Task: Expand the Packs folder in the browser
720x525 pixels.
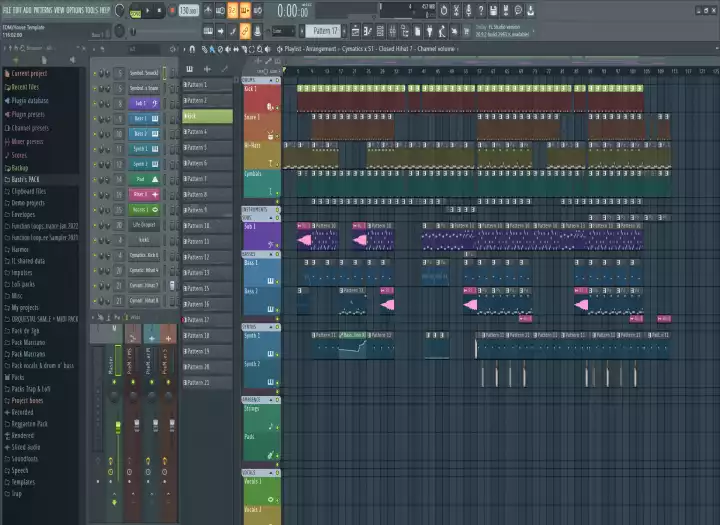Action: [x=14, y=377]
